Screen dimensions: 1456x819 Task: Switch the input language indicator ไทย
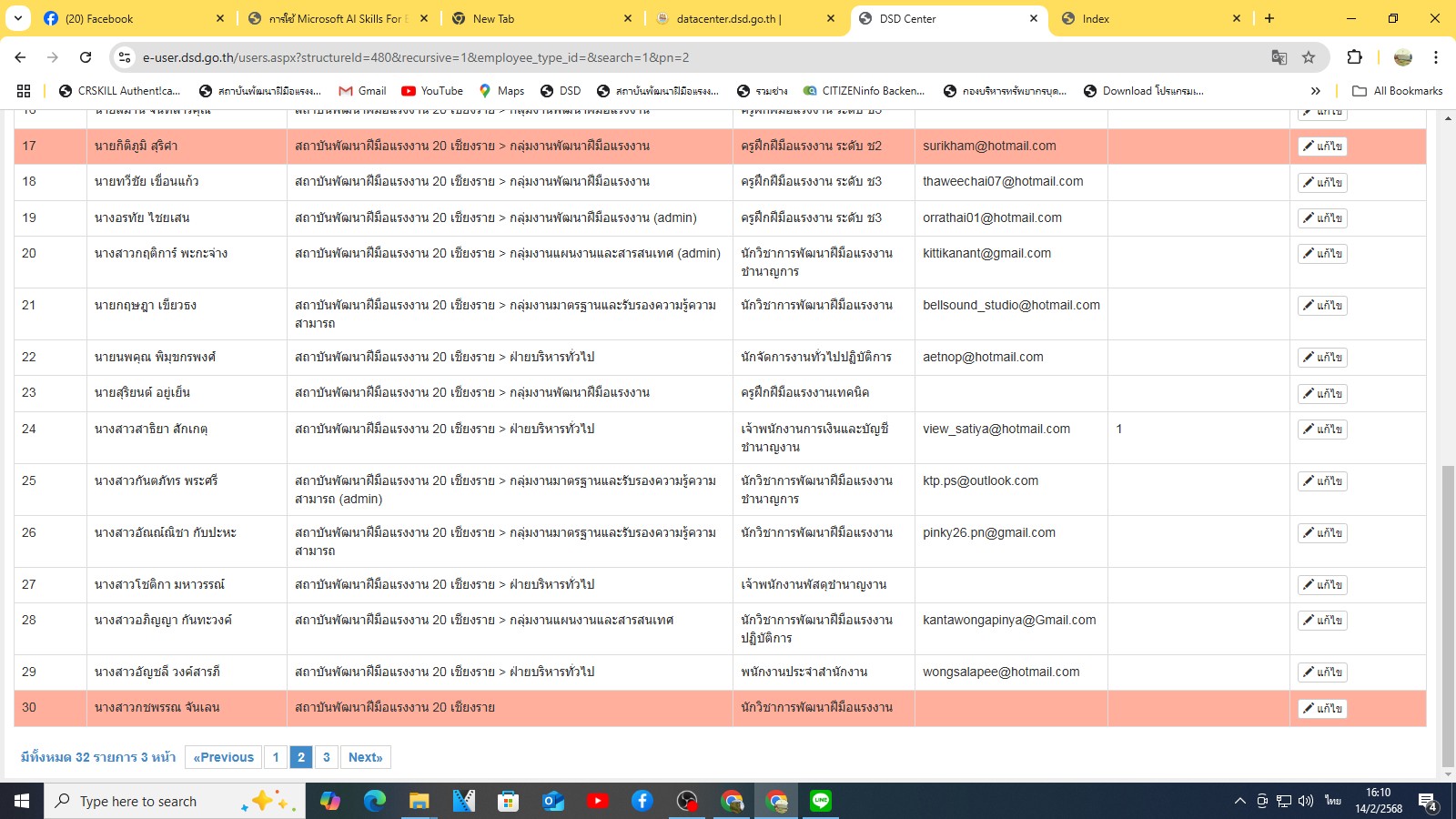tap(1333, 801)
